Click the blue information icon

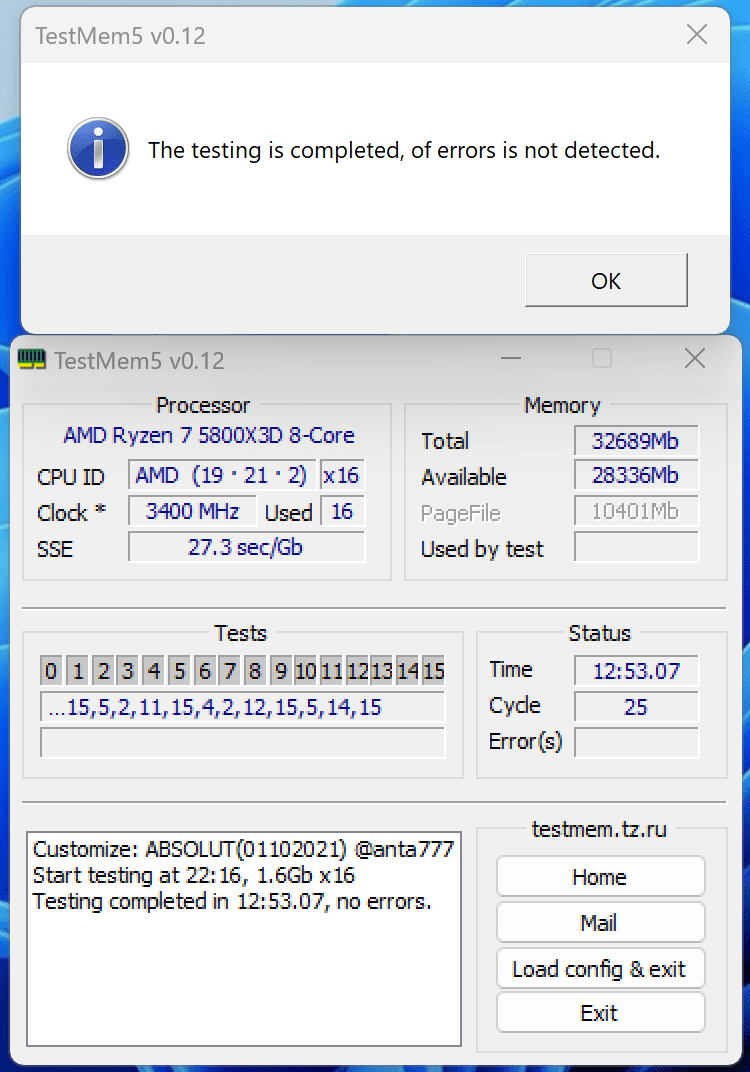(98, 148)
